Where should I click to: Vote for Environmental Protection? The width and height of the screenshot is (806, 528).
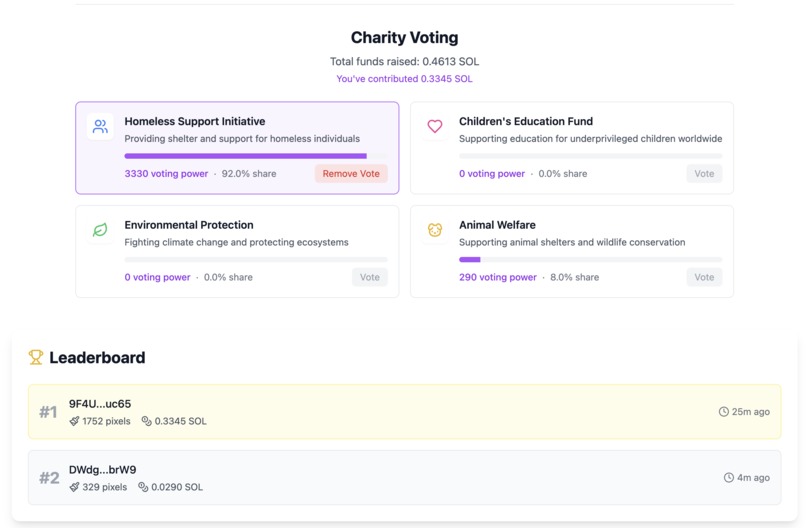(369, 277)
